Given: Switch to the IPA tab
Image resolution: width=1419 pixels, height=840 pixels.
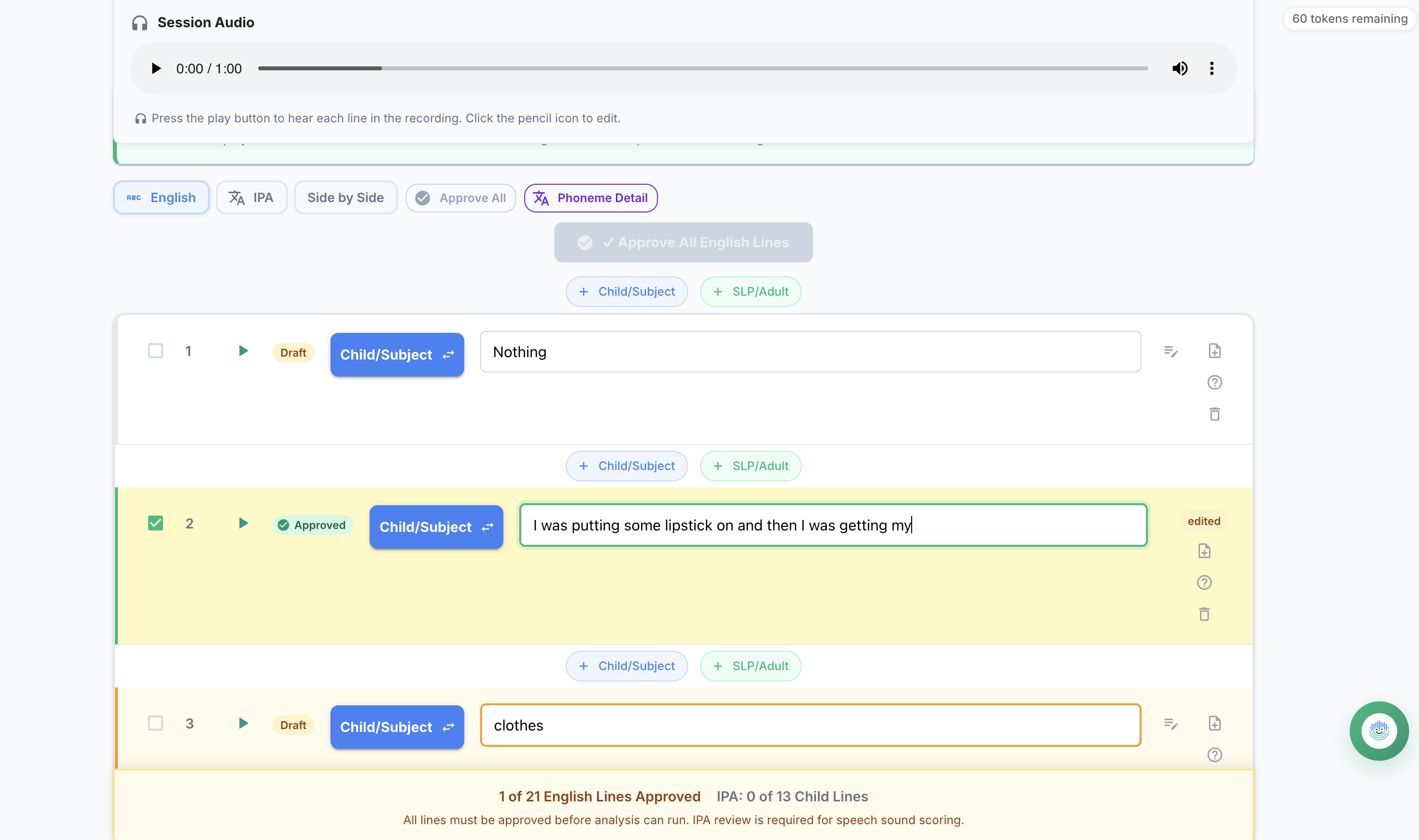Looking at the screenshot, I should (251, 198).
